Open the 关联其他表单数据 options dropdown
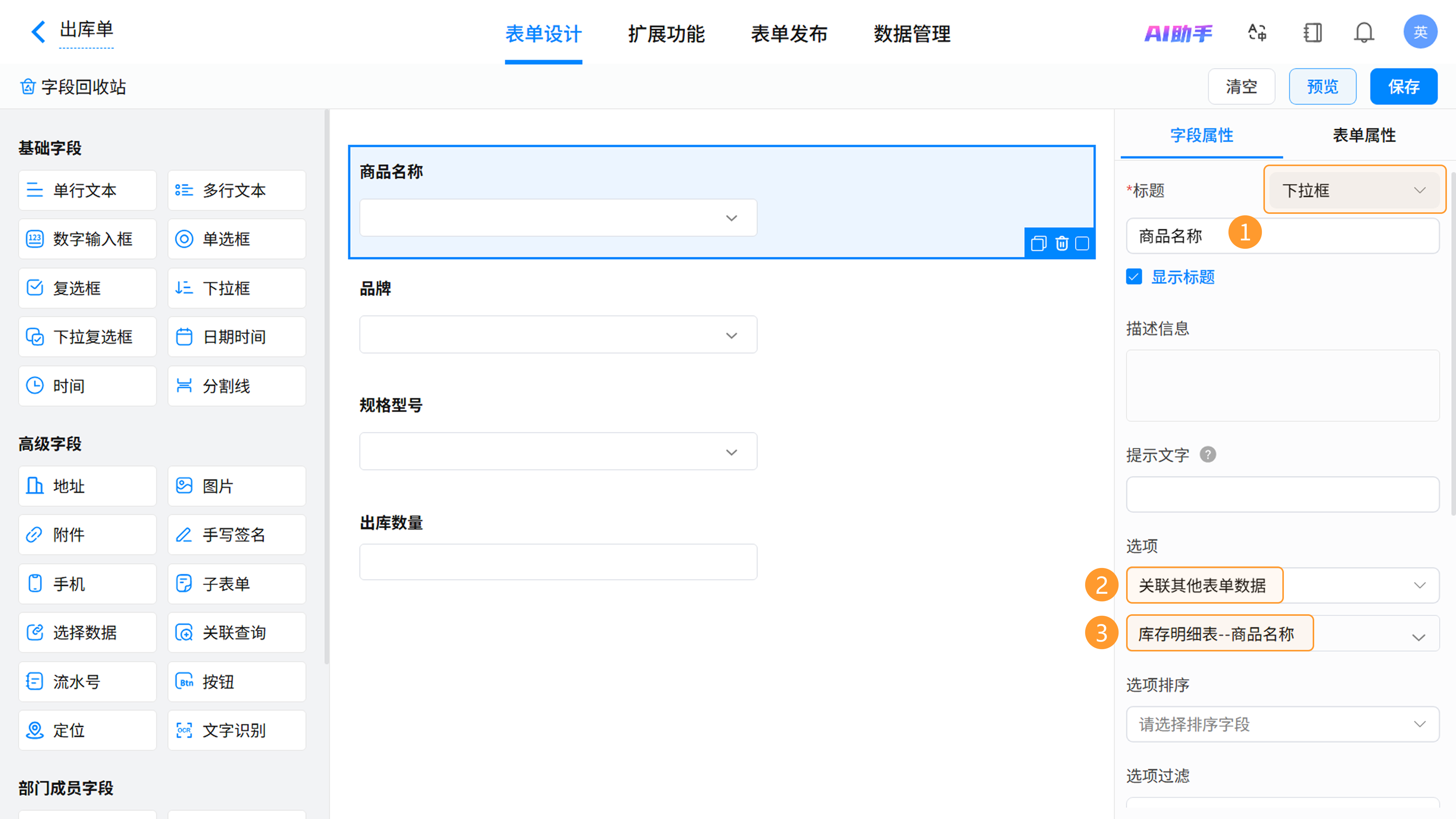 pyautogui.click(x=1282, y=585)
